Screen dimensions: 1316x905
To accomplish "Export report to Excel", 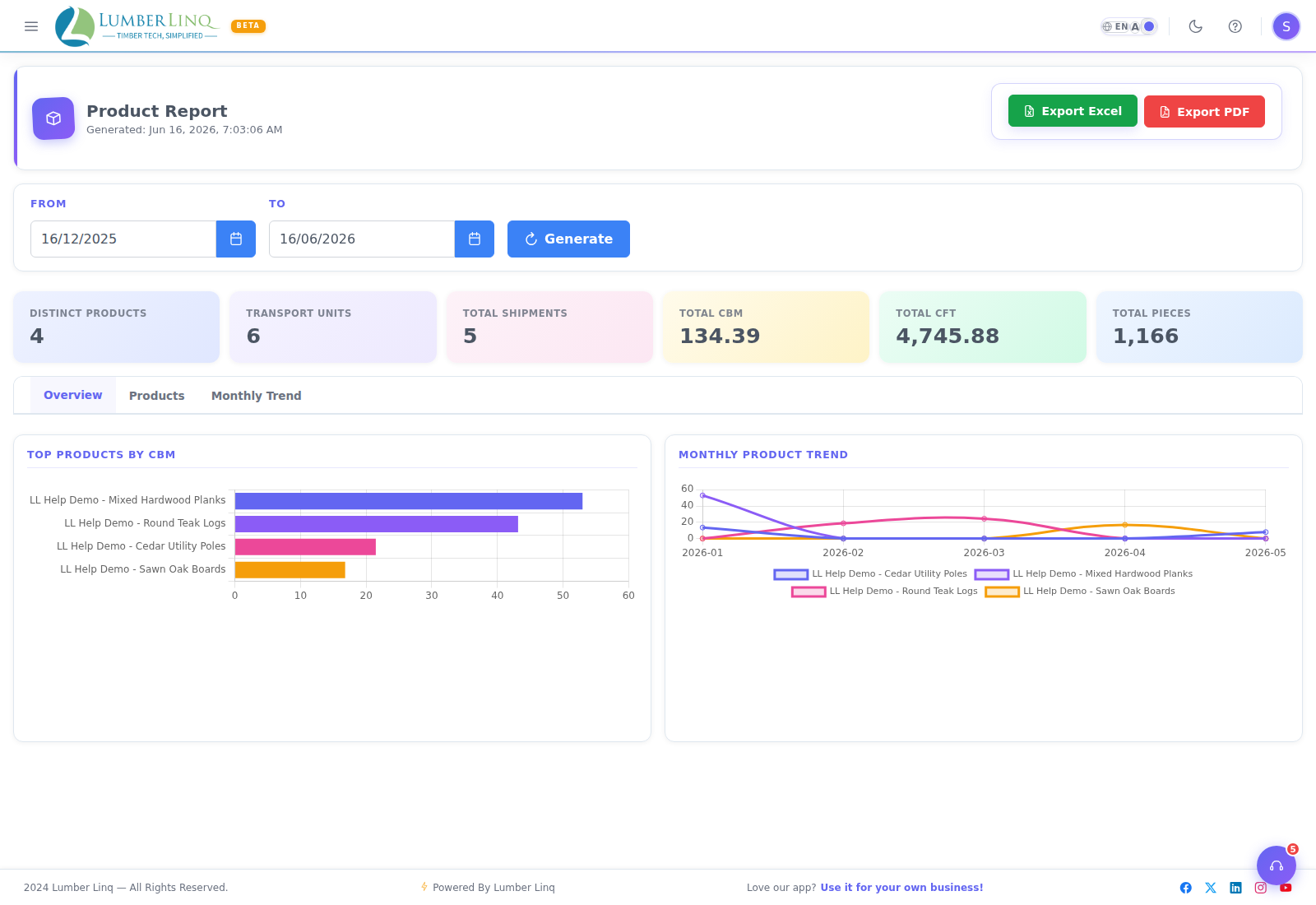I will [1073, 111].
